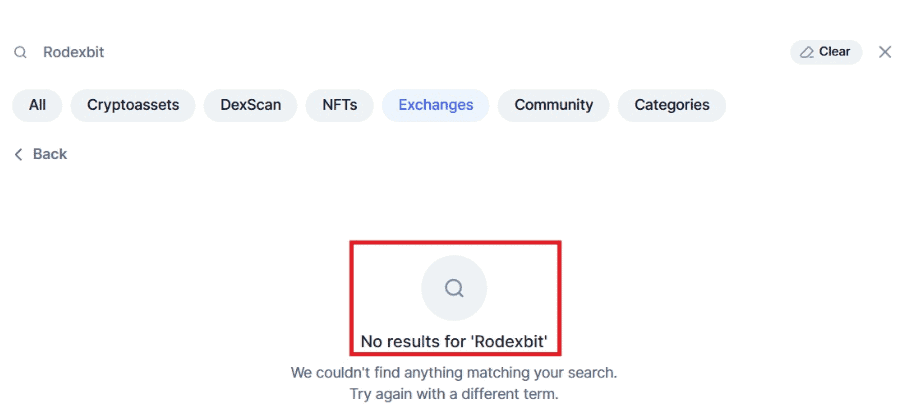Click the 'Rodexbit' text in search field
The height and width of the screenshot is (414, 917).
pyautogui.click(x=73, y=52)
